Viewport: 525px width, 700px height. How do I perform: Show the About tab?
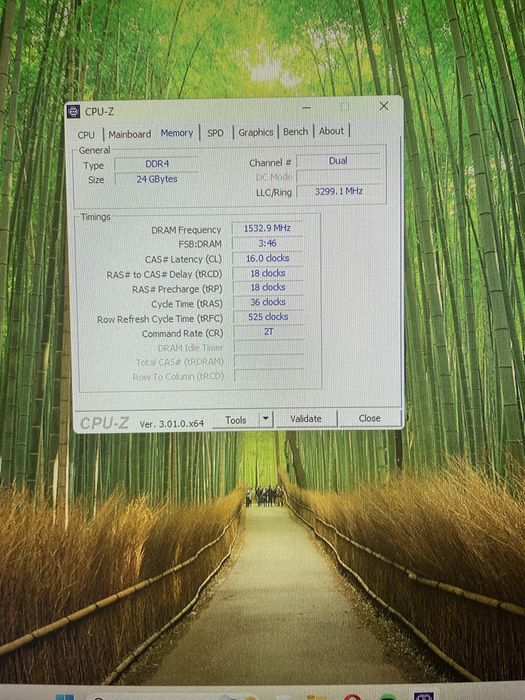coord(331,131)
